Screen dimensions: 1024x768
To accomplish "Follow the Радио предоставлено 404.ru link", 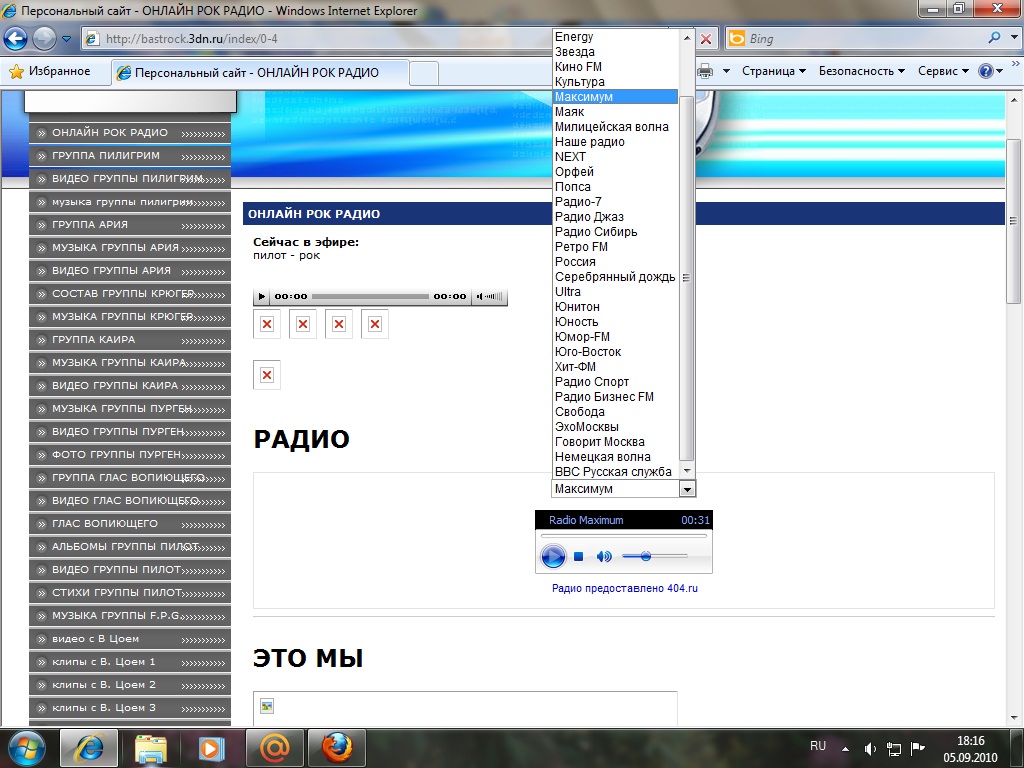I will pos(624,588).
